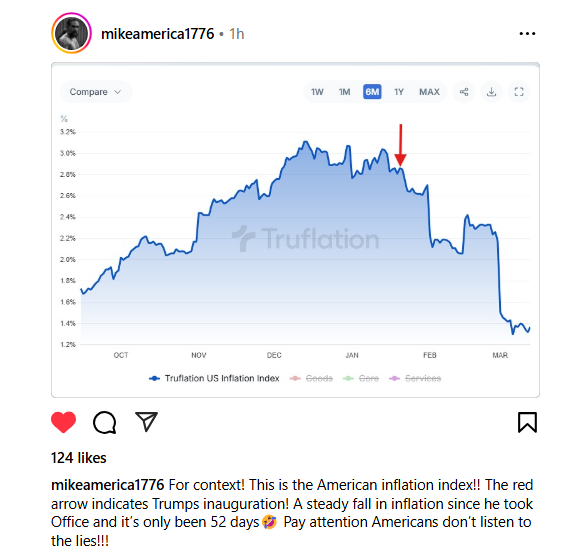Click the chevron next to Compare
The height and width of the screenshot is (554, 571).
pyautogui.click(x=118, y=92)
